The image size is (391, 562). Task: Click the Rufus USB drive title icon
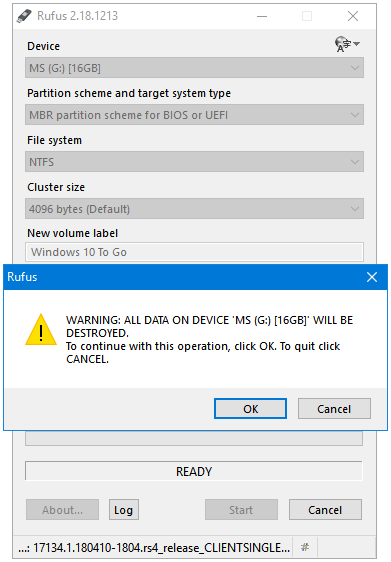[x=24, y=16]
